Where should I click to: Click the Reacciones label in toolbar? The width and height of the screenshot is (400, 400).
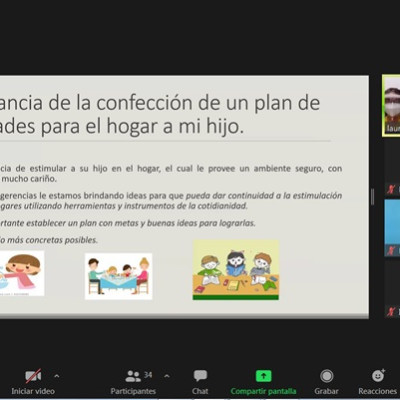[377, 391]
